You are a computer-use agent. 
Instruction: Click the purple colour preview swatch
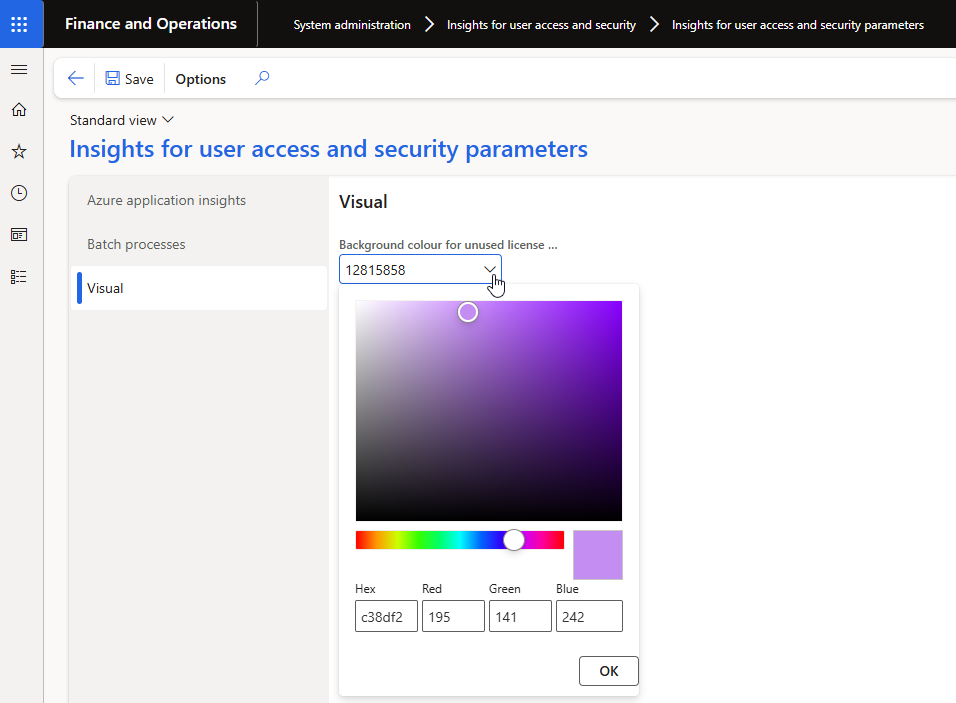[x=597, y=555]
